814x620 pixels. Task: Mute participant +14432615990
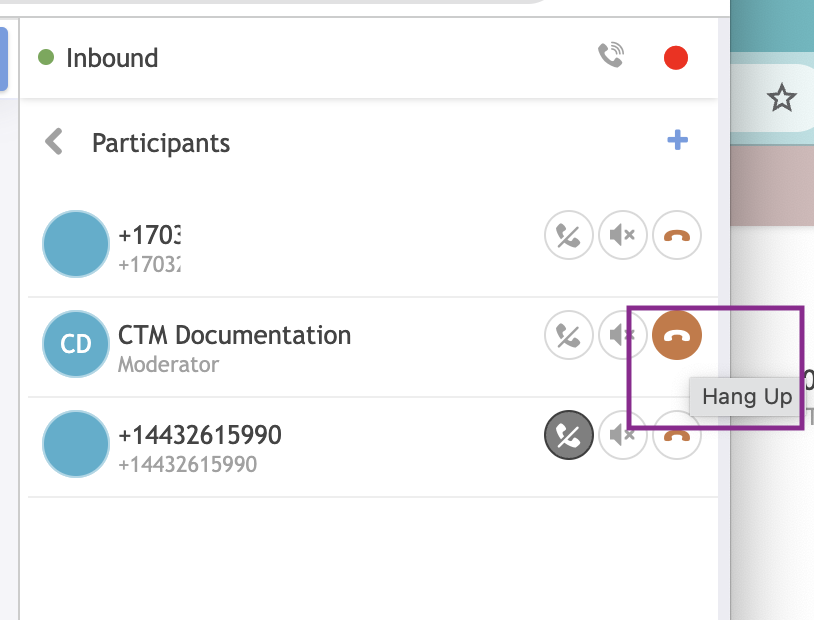623,436
